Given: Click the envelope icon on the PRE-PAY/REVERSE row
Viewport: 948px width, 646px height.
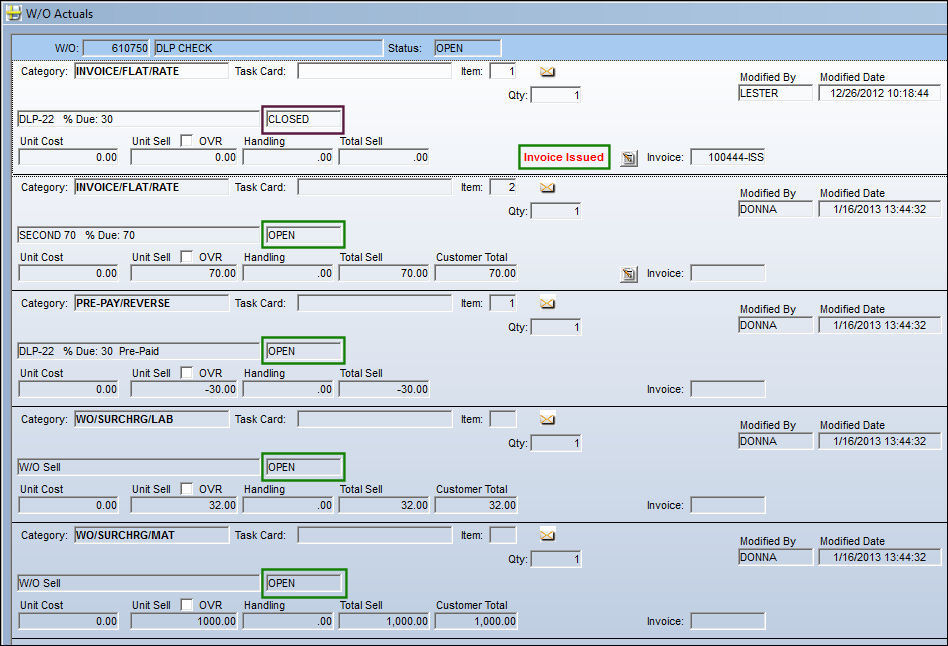Looking at the screenshot, I should (547, 304).
